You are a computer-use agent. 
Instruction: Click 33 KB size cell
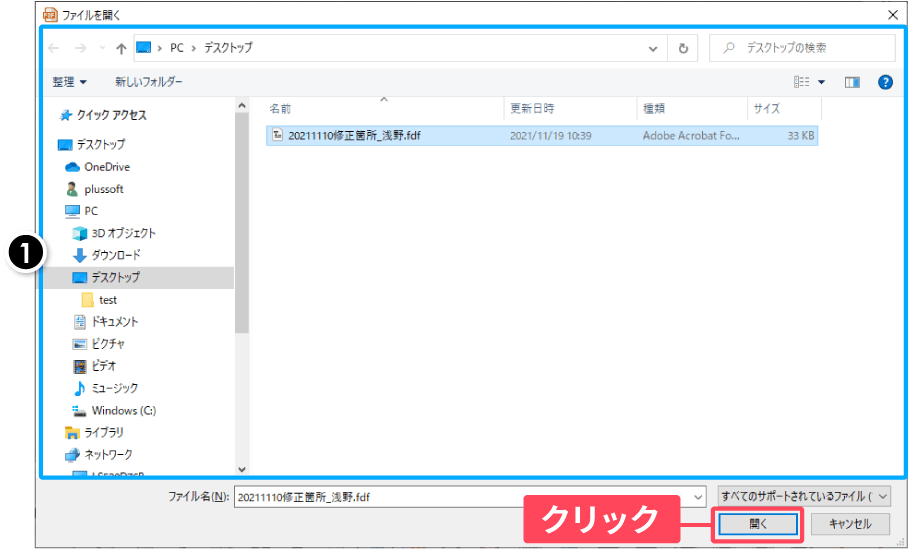coord(801,136)
